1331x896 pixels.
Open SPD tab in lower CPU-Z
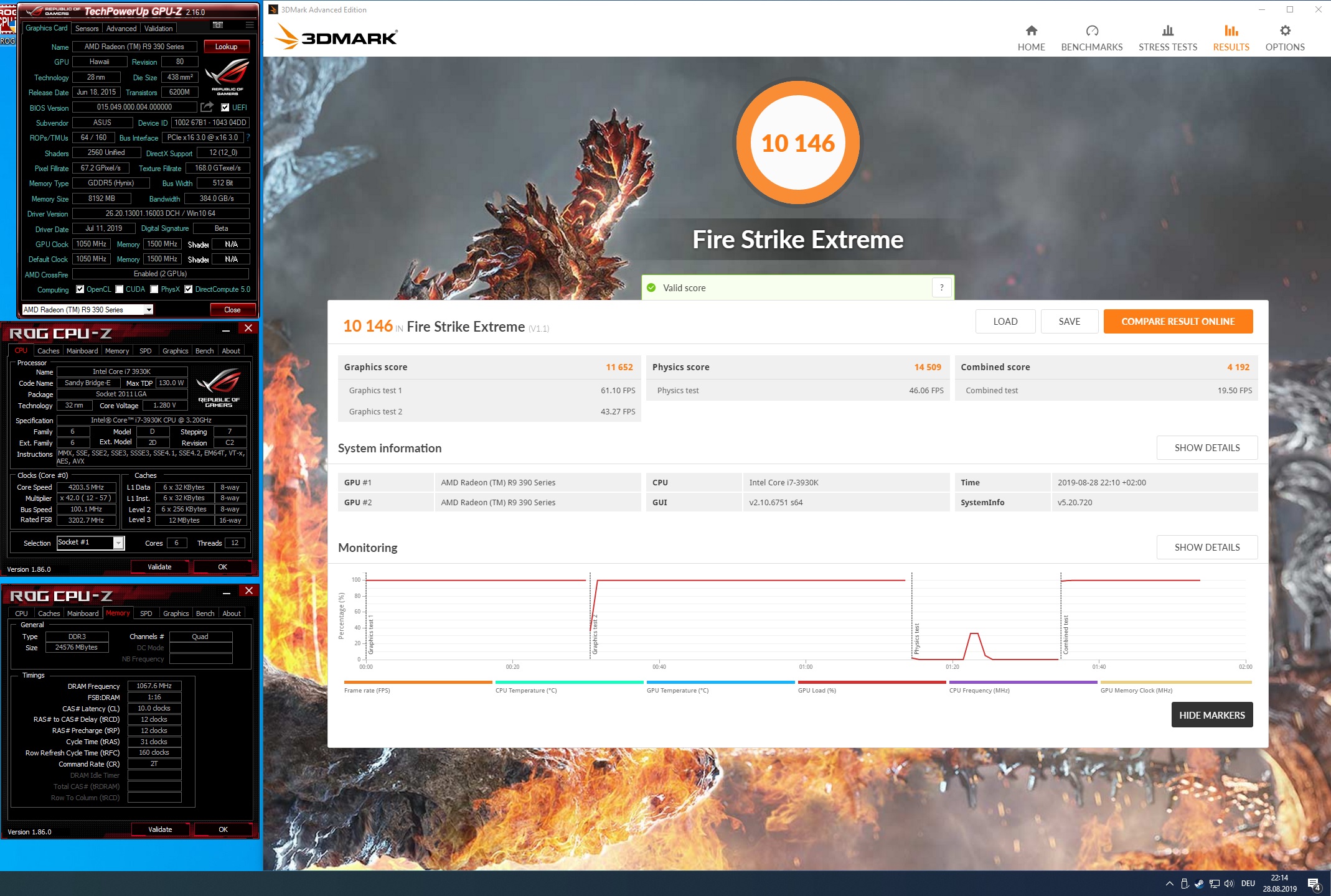[x=146, y=614]
